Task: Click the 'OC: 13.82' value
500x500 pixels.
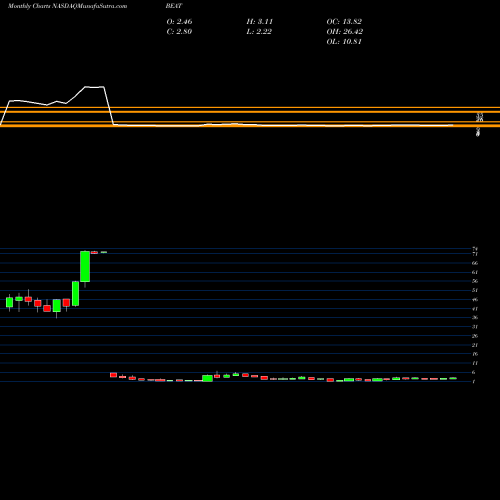Action: [344, 22]
